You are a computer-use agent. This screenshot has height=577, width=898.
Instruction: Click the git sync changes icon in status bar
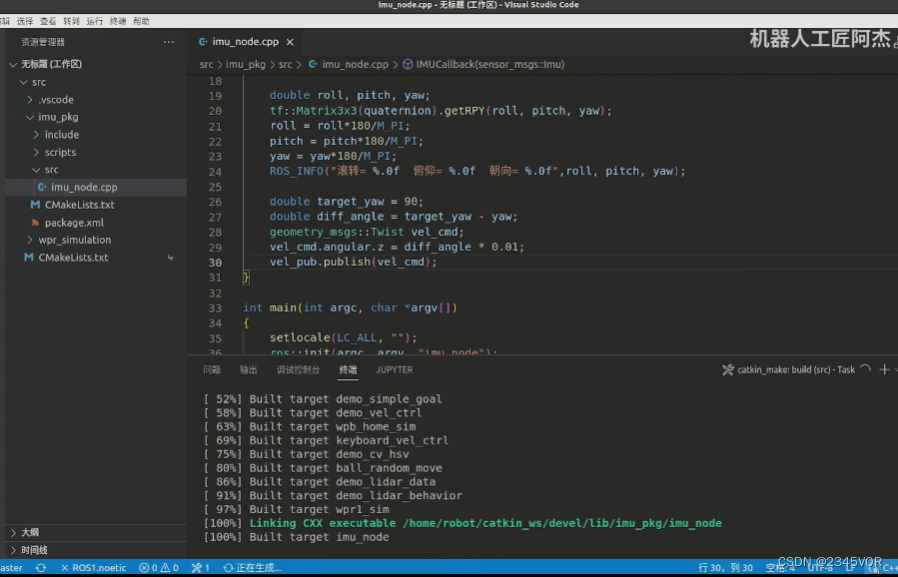click(x=41, y=568)
